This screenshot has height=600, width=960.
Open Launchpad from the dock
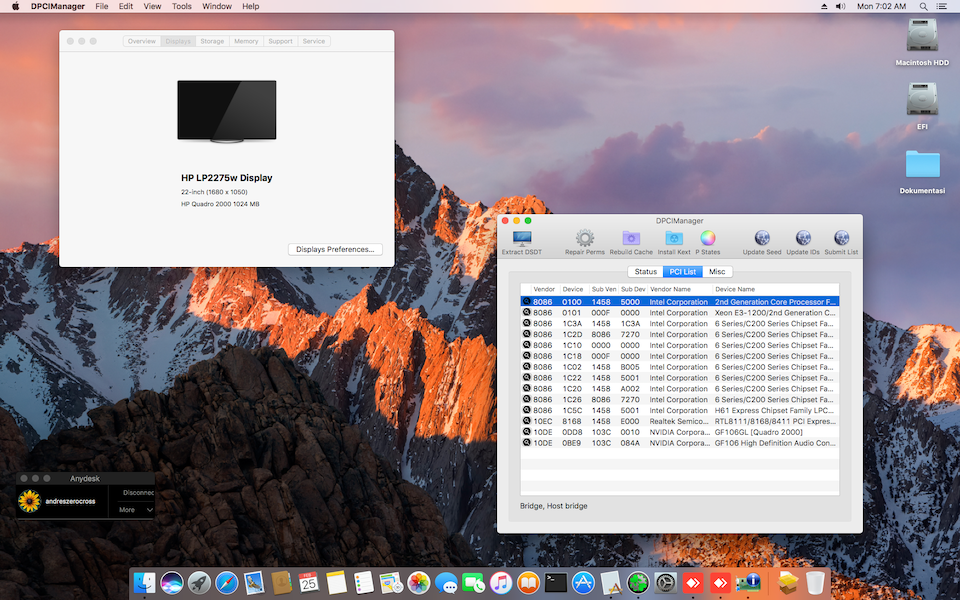coord(199,583)
